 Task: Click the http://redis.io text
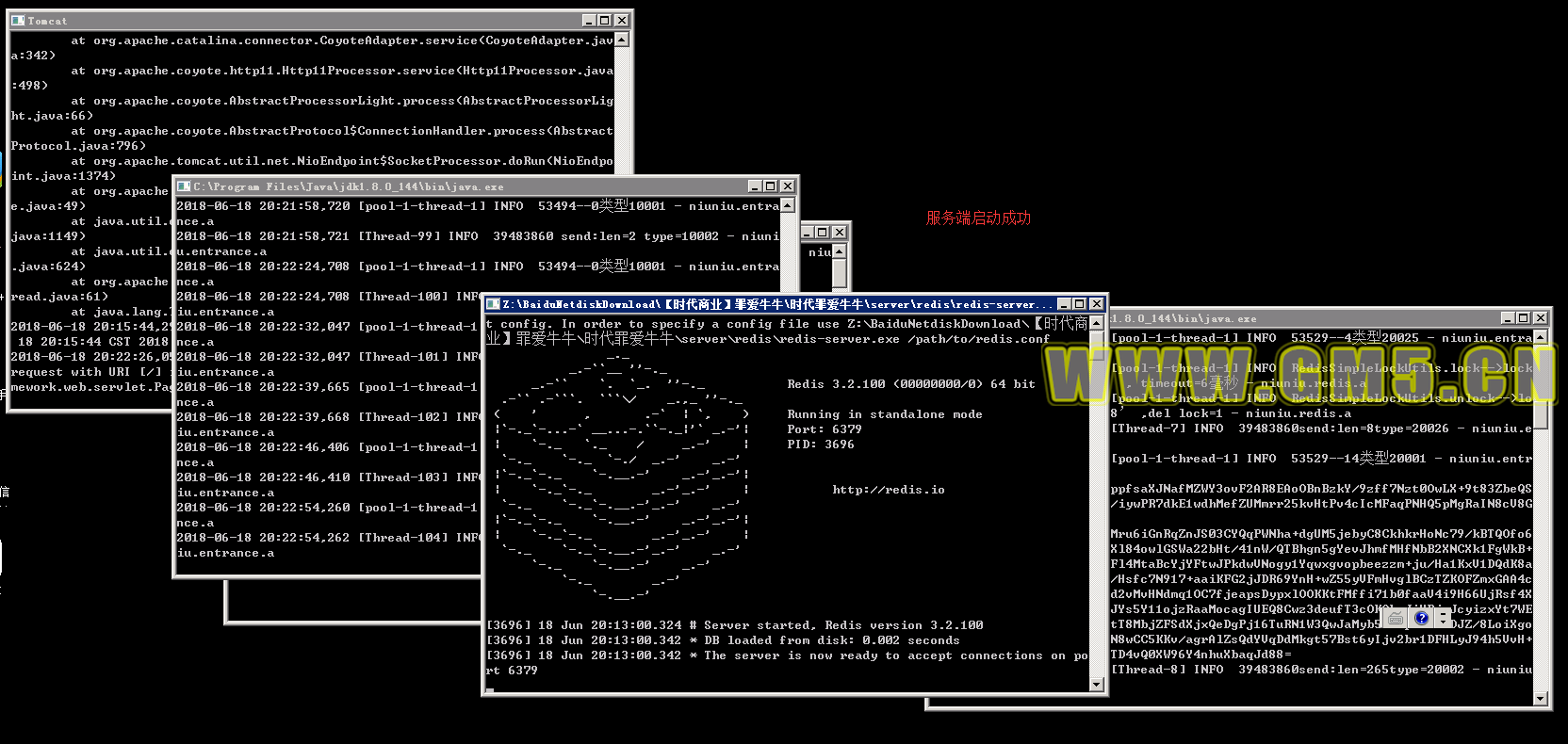click(888, 490)
